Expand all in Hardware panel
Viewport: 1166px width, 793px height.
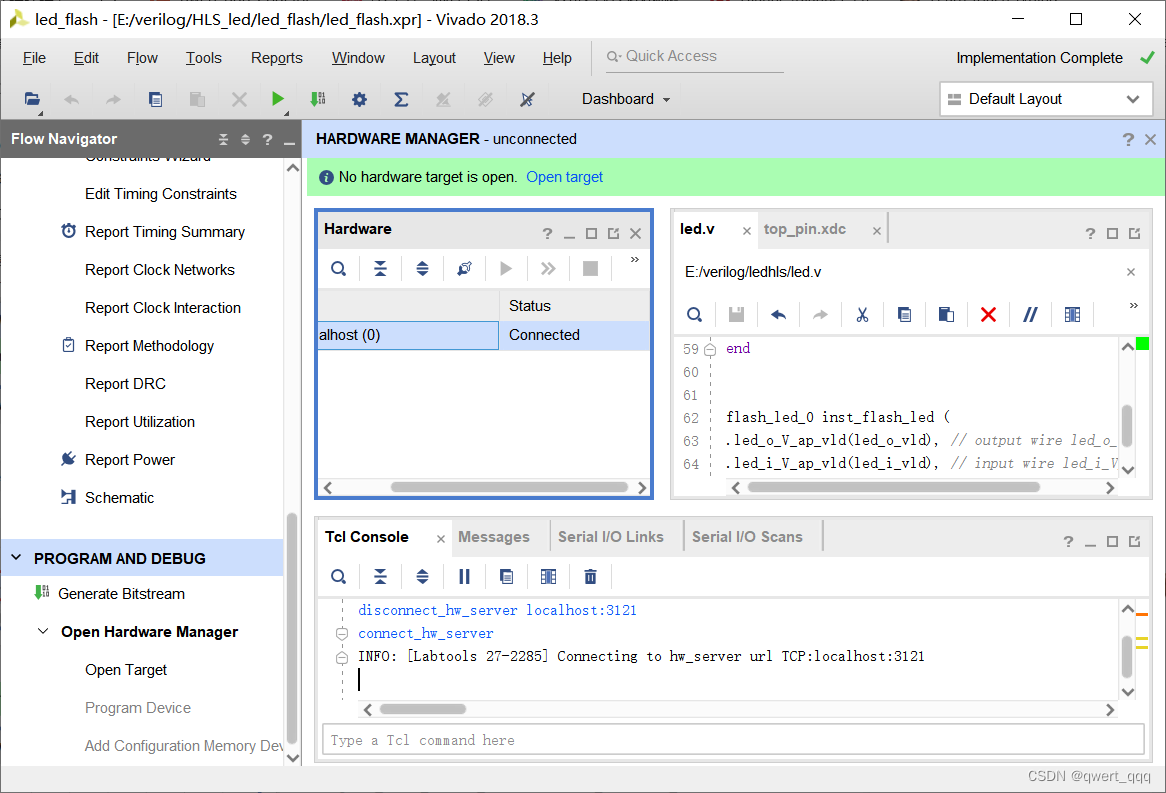(422, 269)
